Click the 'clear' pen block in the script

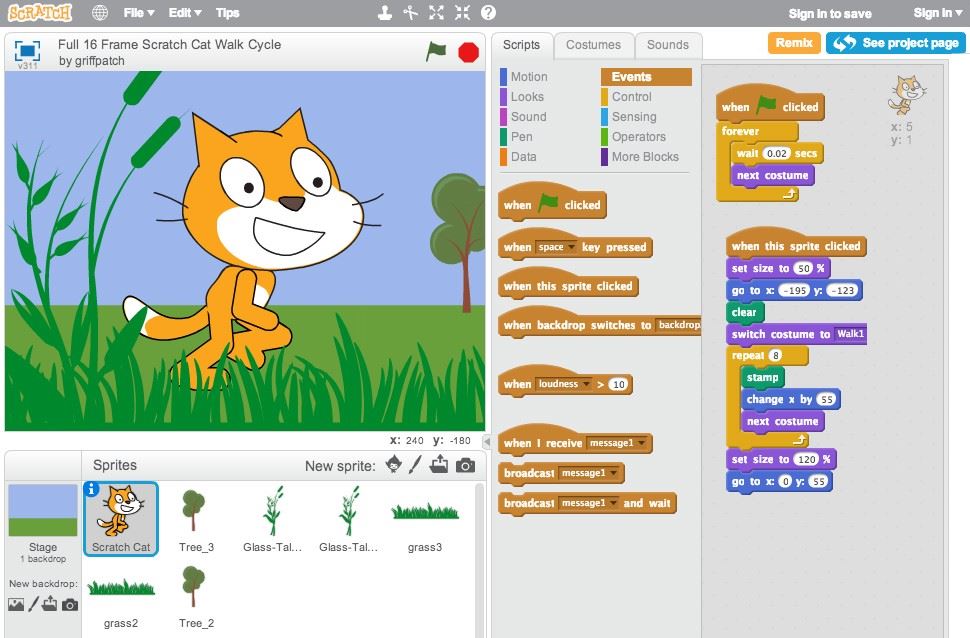[745, 313]
